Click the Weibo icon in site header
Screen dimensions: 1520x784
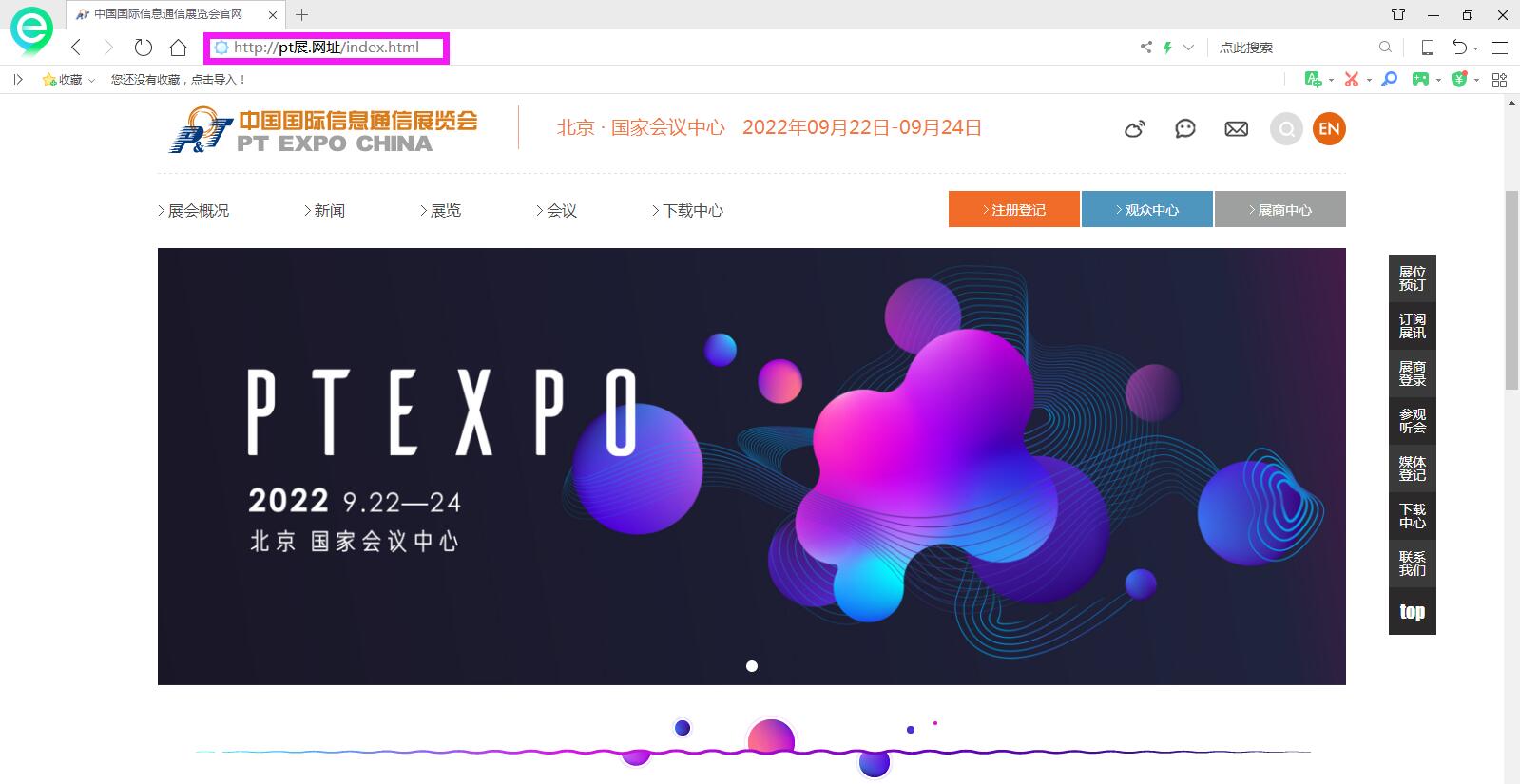pyautogui.click(x=1135, y=129)
